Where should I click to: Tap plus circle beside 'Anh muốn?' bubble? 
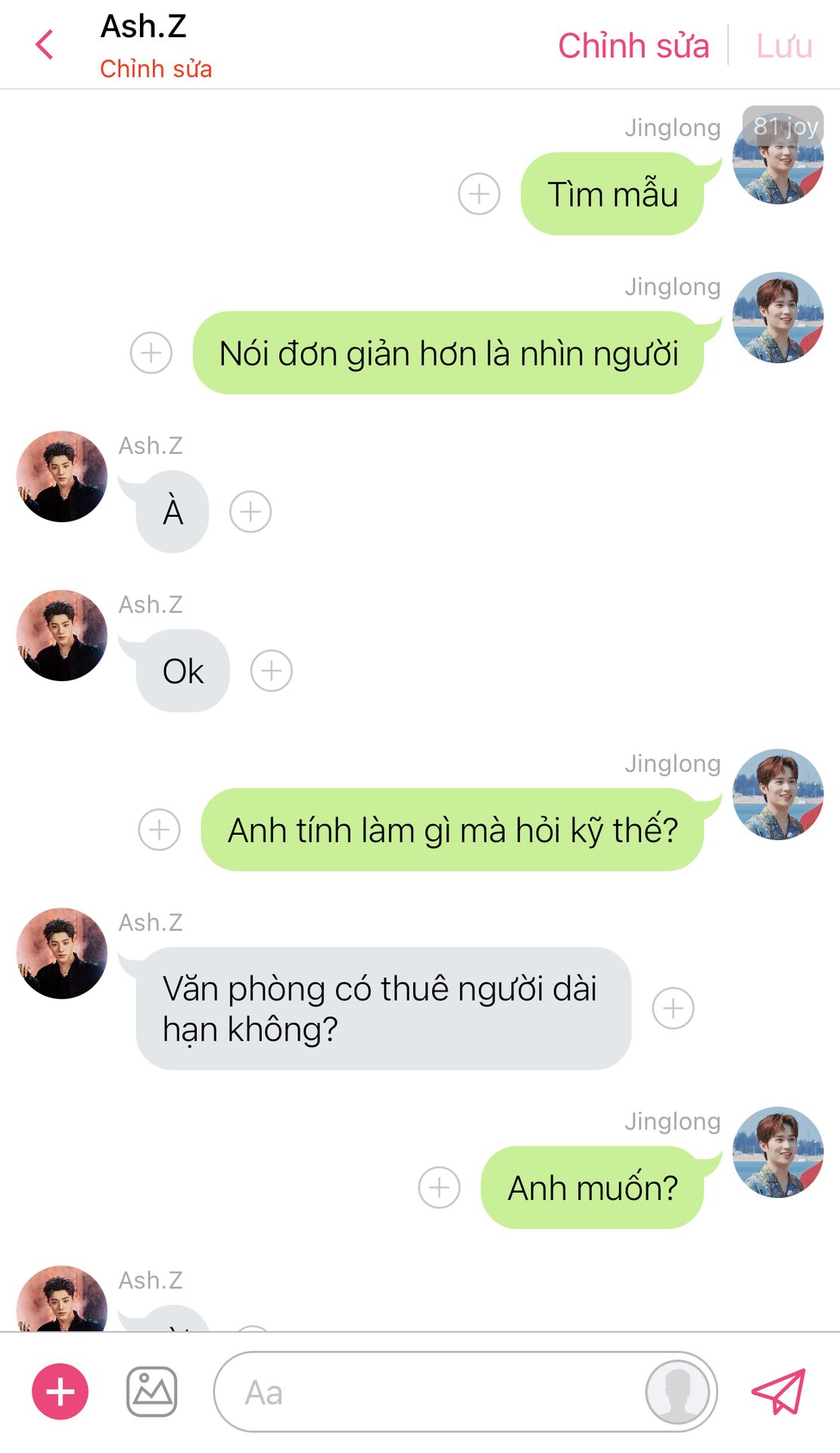tap(439, 1187)
